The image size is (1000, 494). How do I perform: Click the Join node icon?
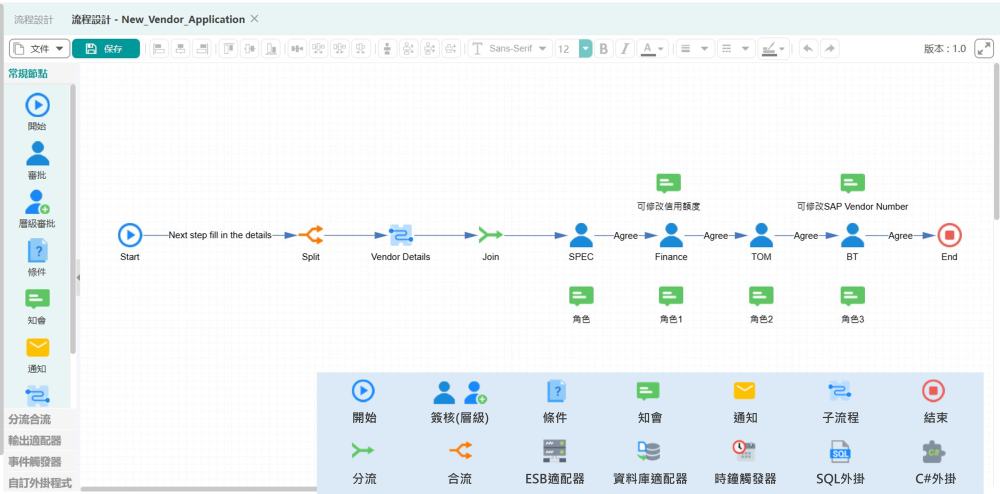pos(490,236)
